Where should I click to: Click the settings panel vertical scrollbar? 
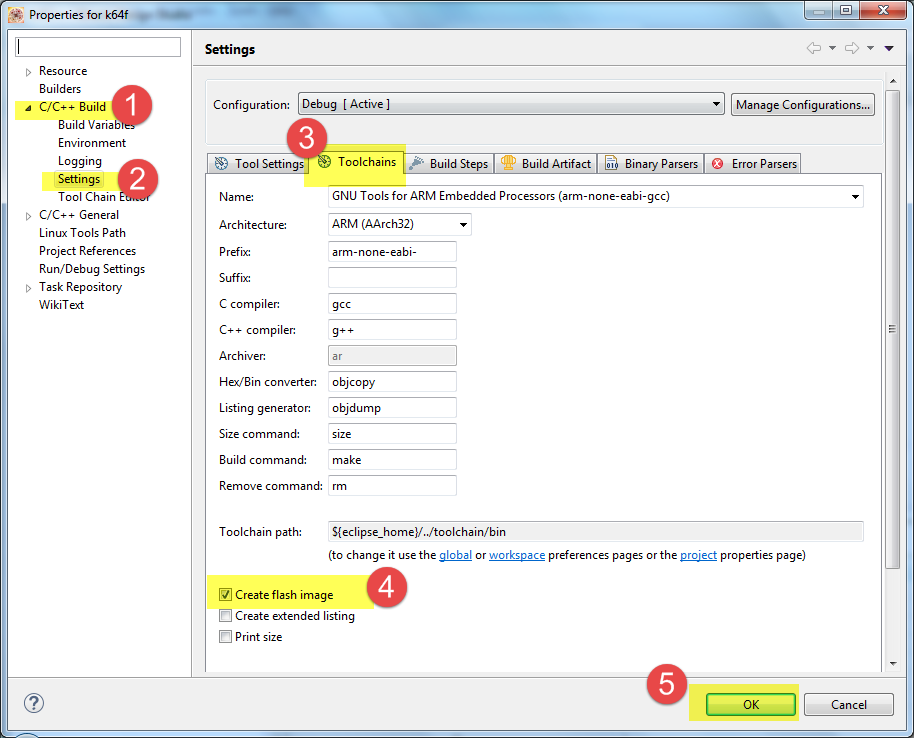pos(892,329)
